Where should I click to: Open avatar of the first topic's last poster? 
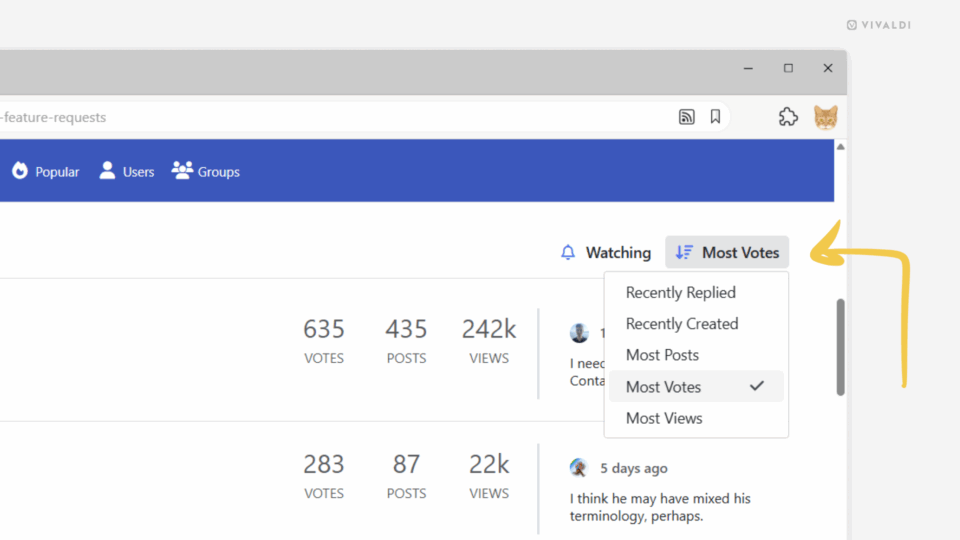click(579, 332)
